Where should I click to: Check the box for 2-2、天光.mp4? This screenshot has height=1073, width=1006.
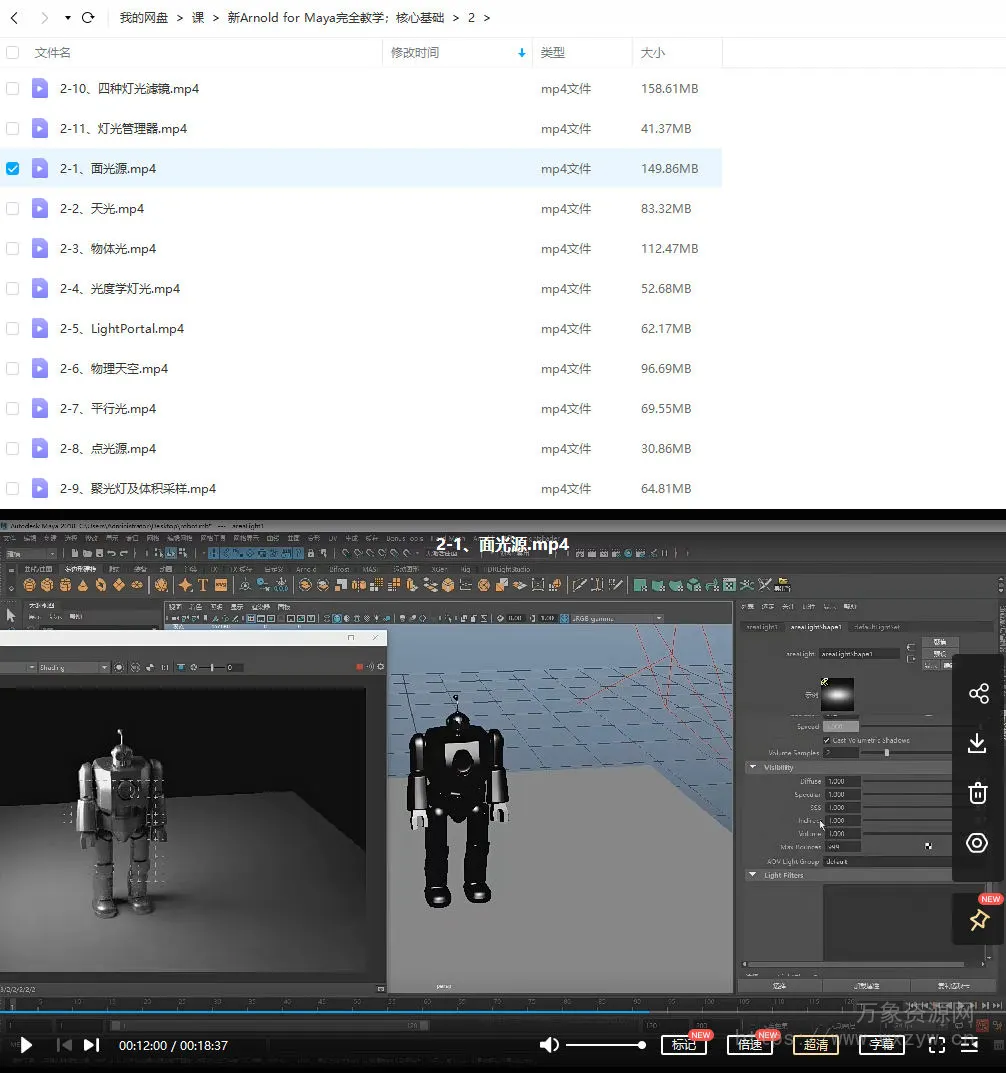(13, 209)
